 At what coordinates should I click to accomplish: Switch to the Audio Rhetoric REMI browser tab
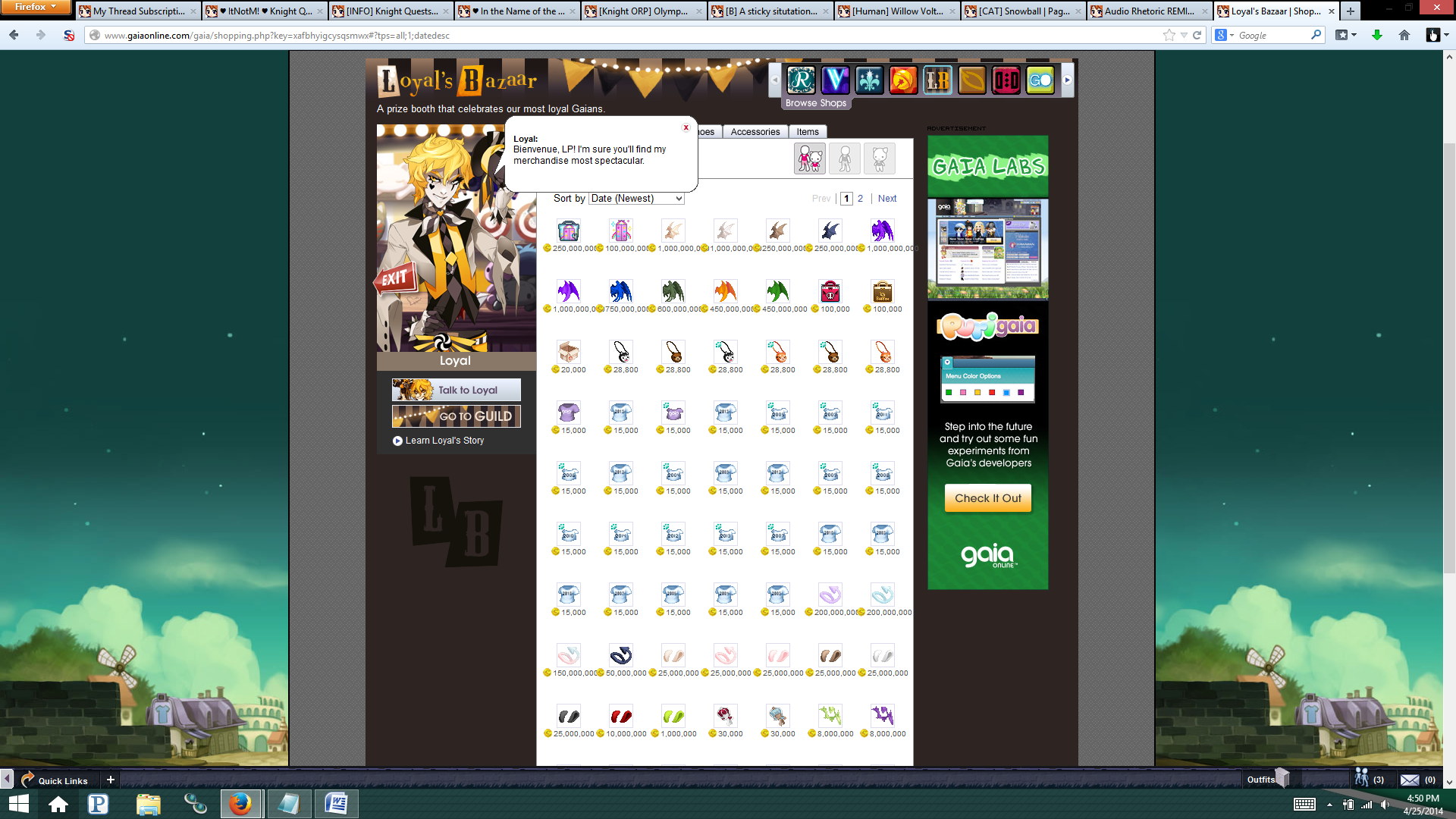pos(1149,11)
